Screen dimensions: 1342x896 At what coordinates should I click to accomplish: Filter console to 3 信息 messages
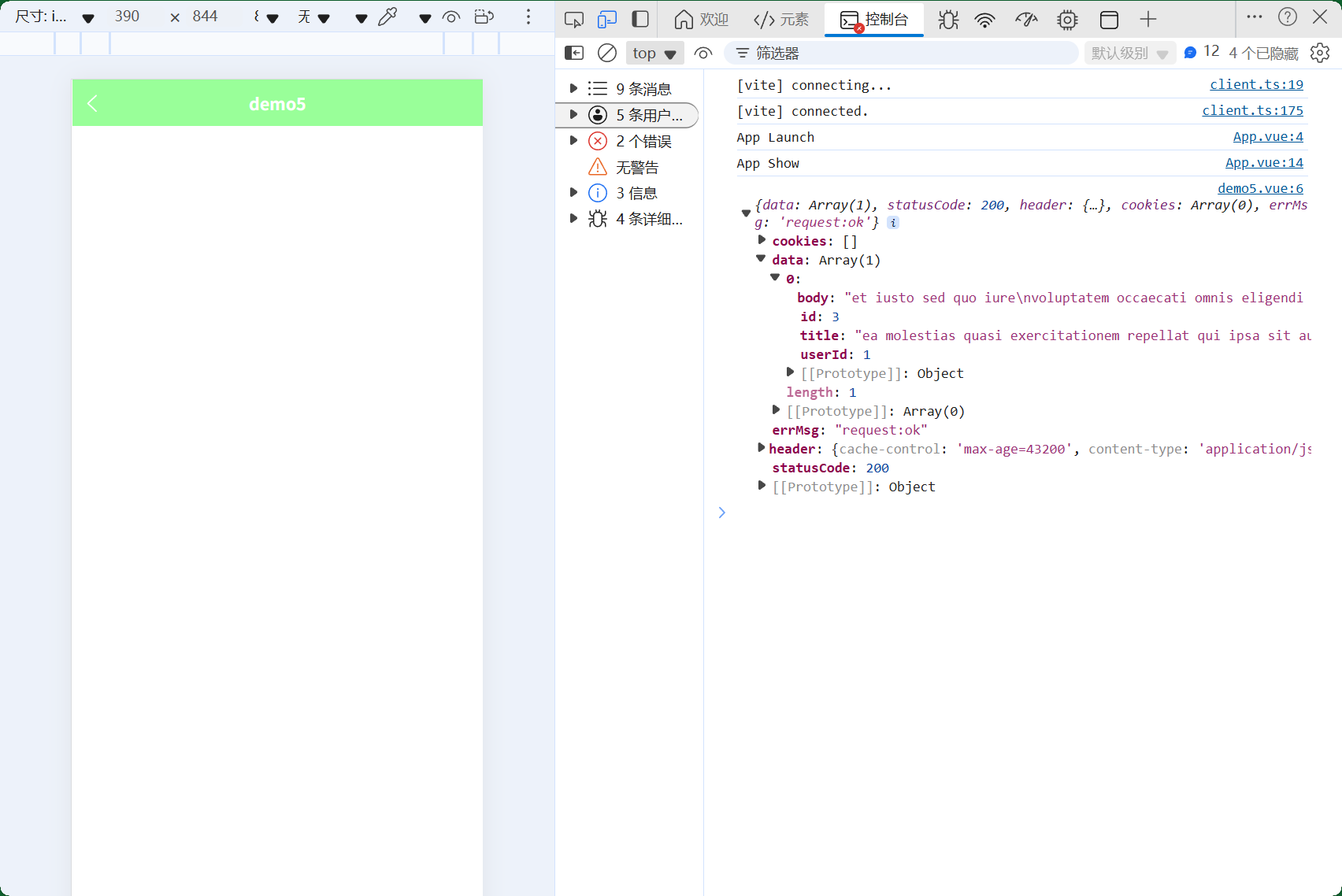[639, 192]
